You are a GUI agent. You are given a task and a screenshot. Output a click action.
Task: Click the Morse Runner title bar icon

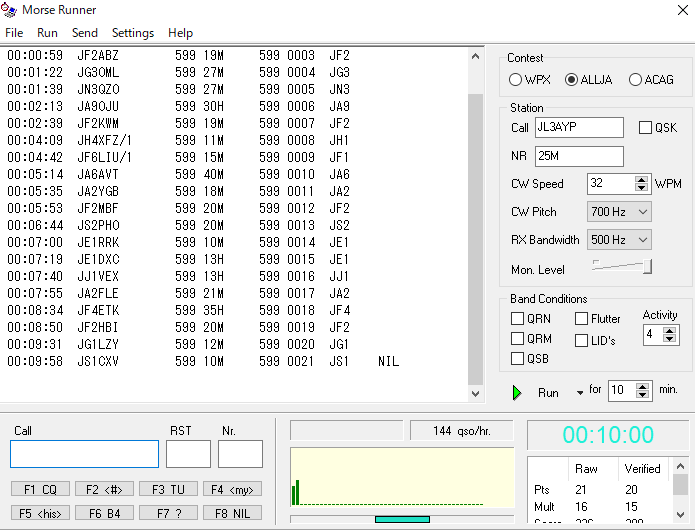pyautogui.click(x=11, y=10)
